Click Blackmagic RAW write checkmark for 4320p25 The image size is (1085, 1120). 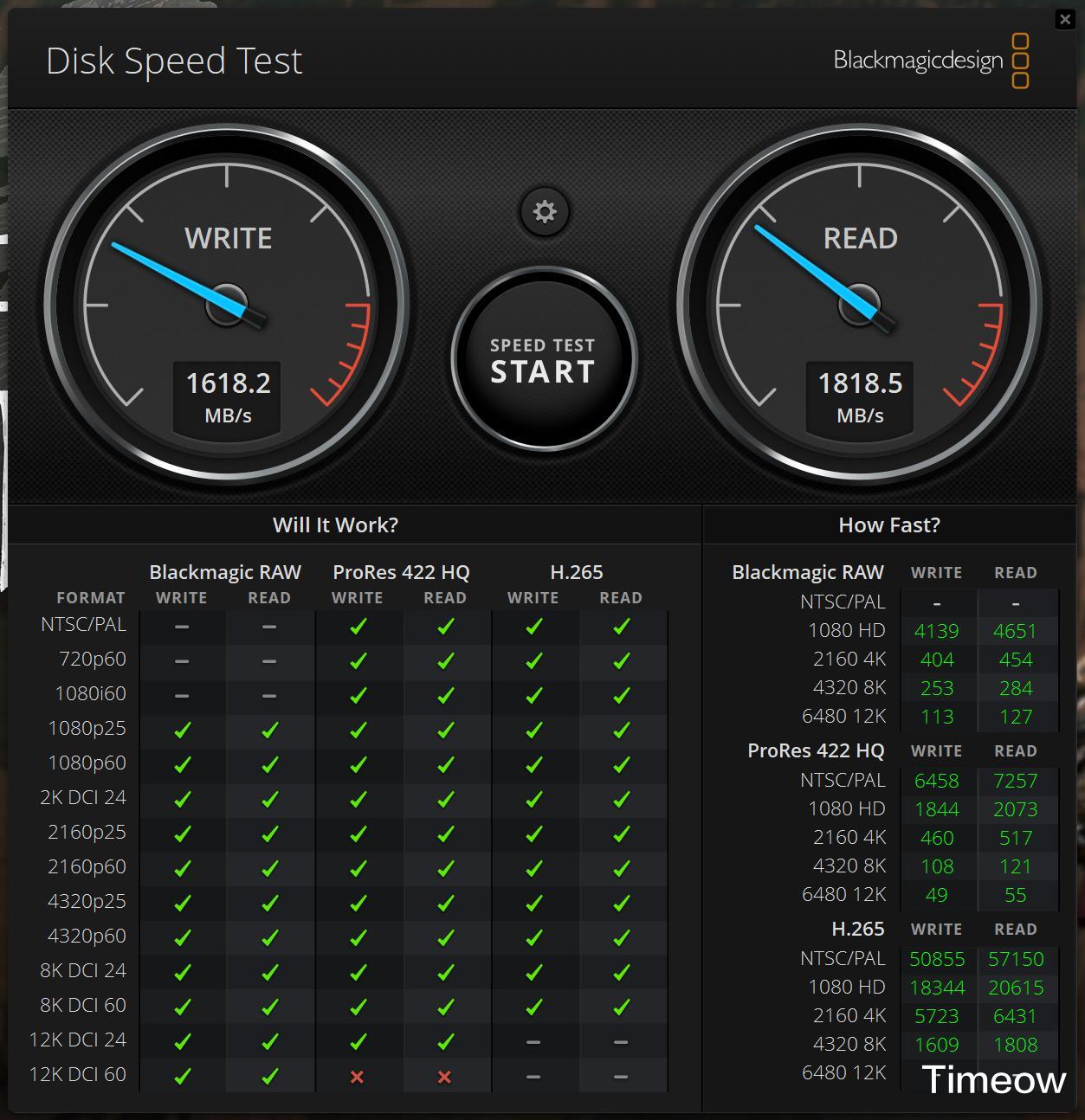(x=182, y=903)
